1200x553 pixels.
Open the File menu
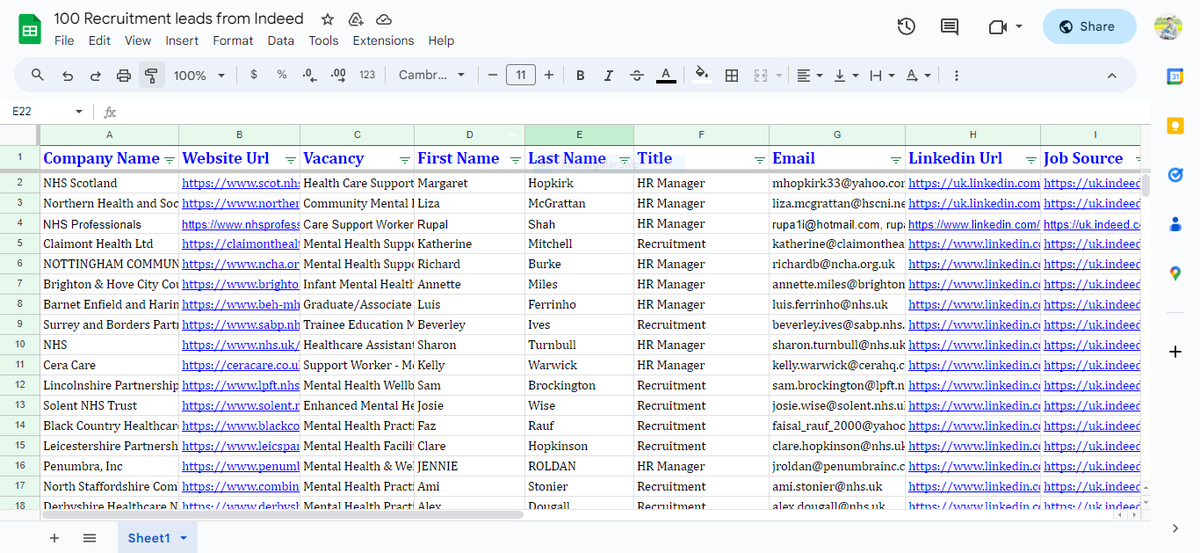click(64, 41)
